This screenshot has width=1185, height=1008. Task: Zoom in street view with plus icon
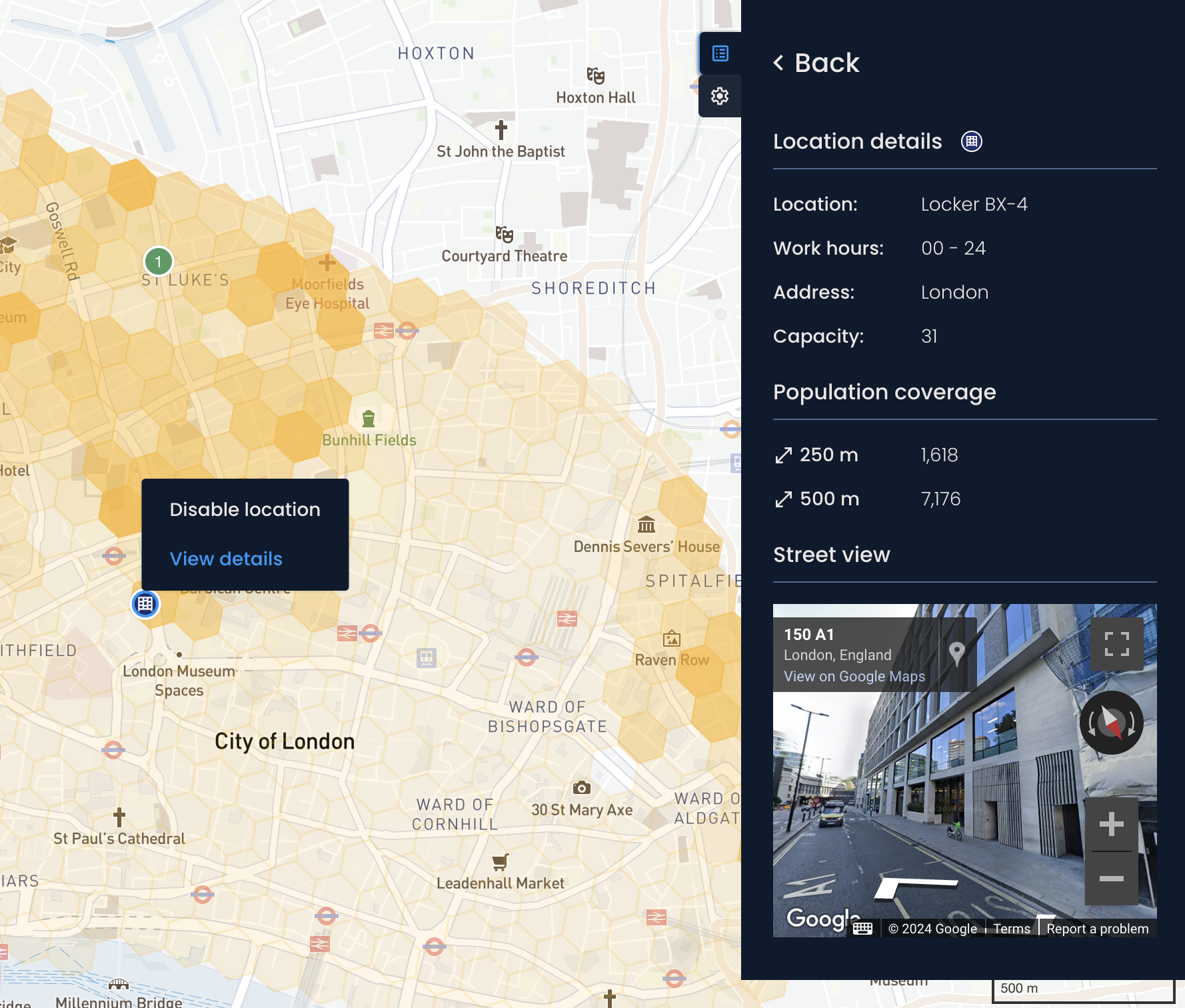point(1112,825)
